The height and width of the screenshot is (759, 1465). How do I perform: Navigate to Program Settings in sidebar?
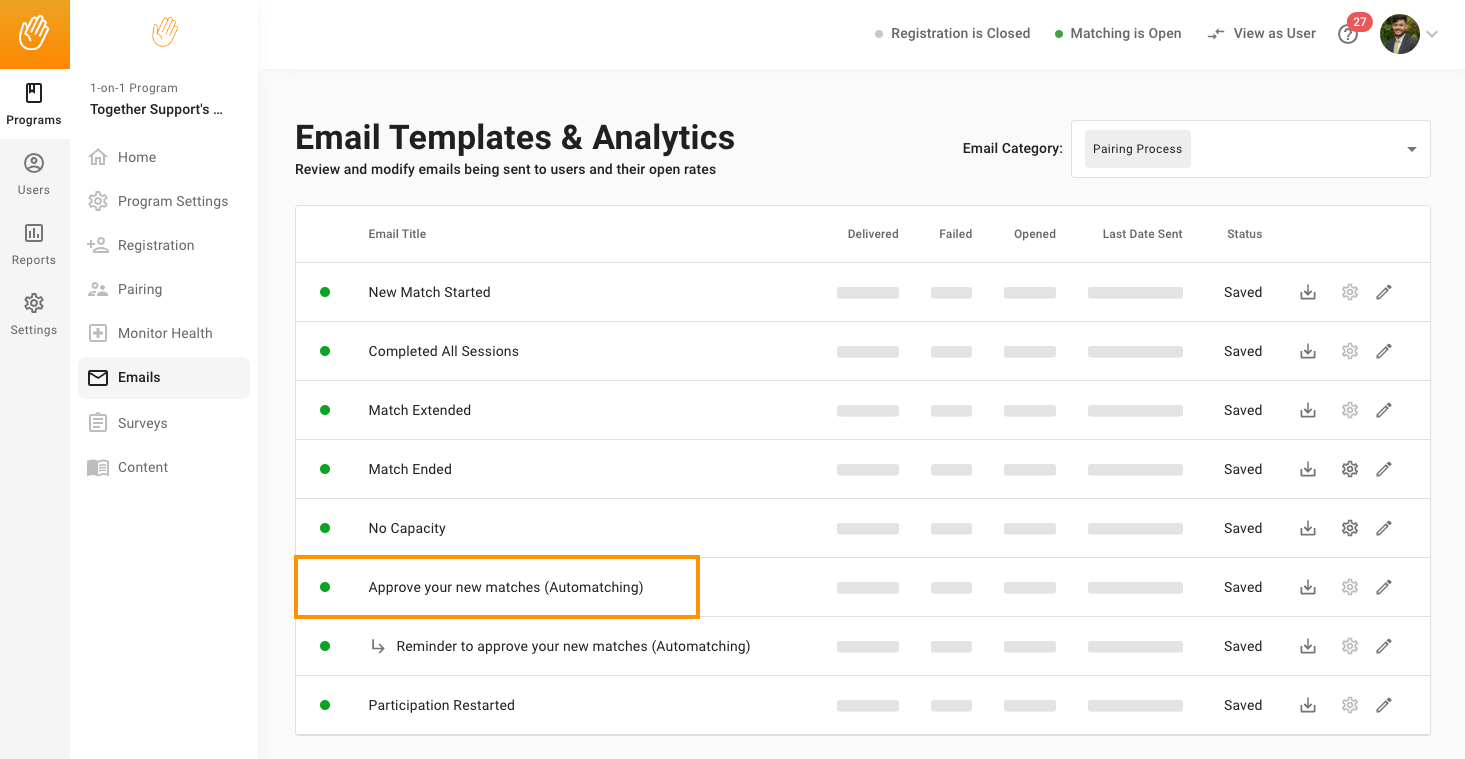(172, 201)
